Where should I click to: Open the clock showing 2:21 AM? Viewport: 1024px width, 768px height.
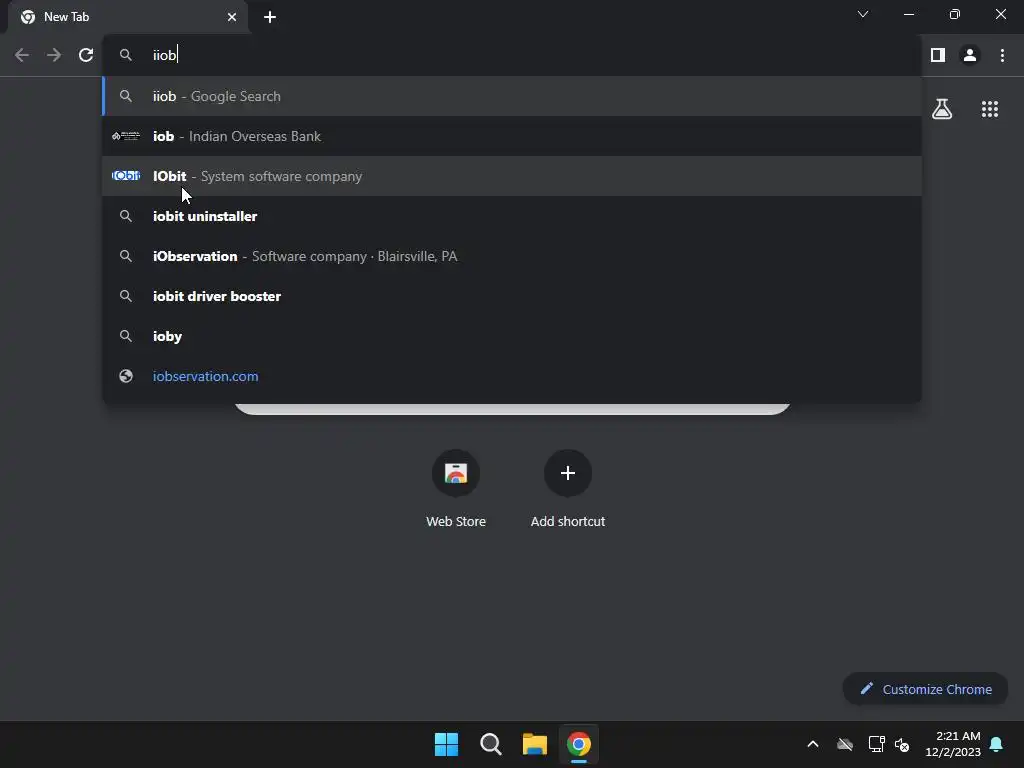coord(953,744)
